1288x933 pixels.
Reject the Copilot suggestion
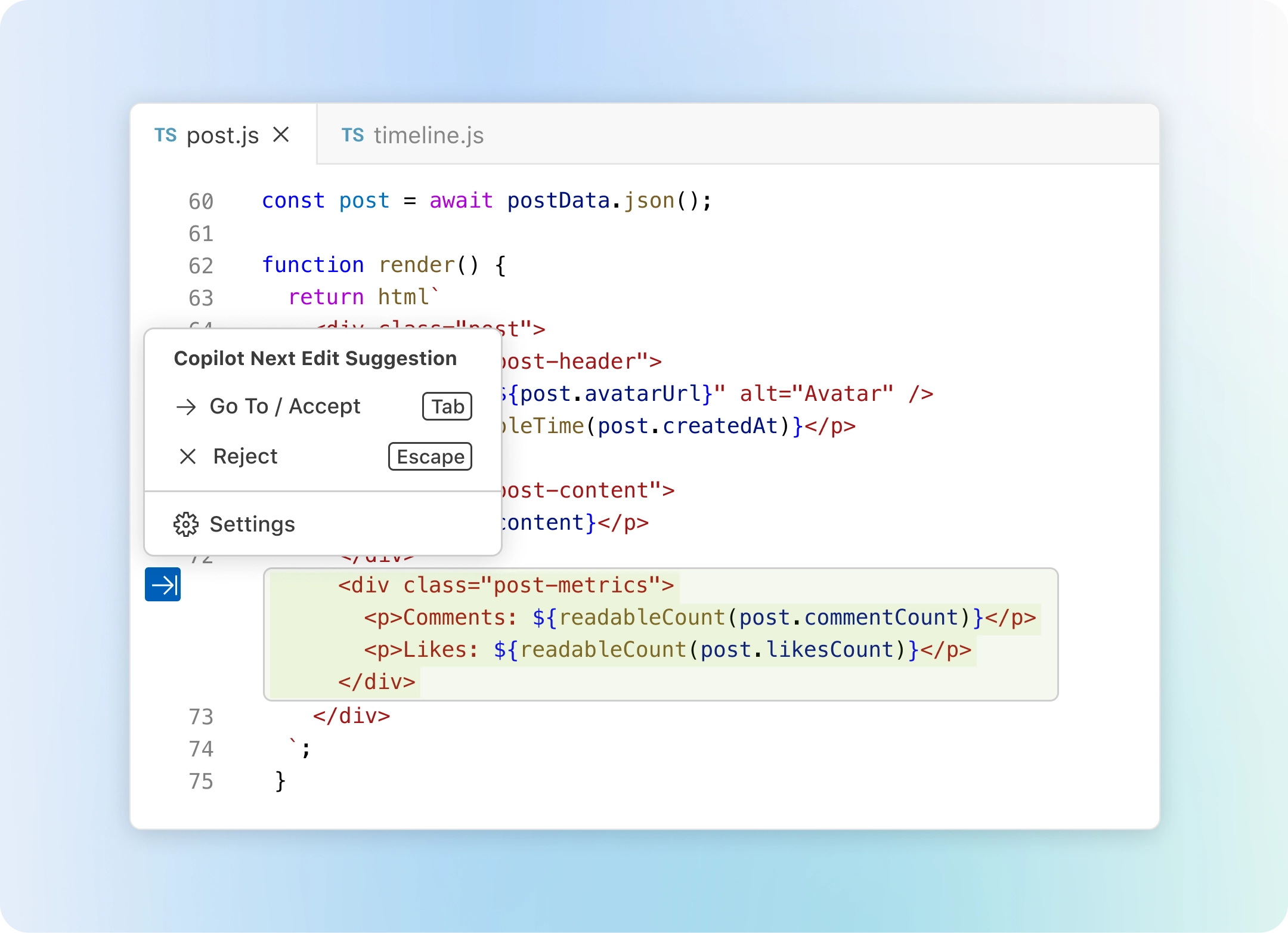click(244, 456)
